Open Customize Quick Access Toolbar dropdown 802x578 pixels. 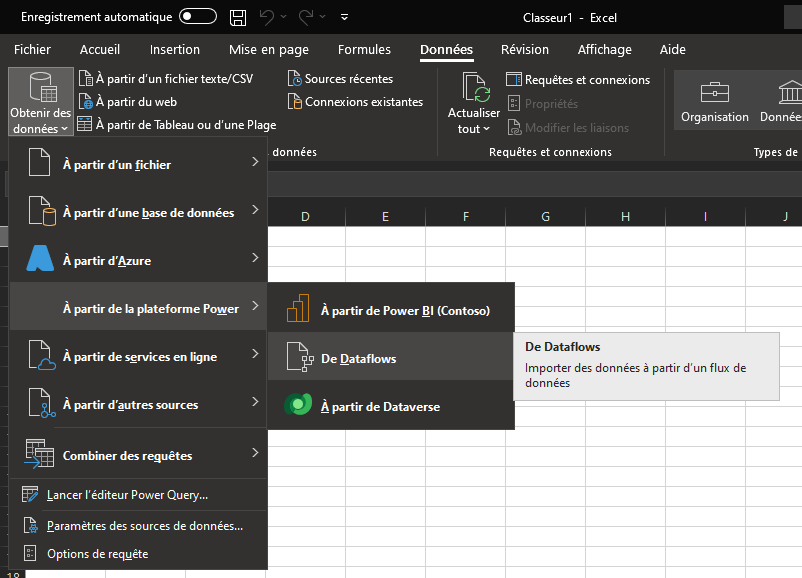345,17
